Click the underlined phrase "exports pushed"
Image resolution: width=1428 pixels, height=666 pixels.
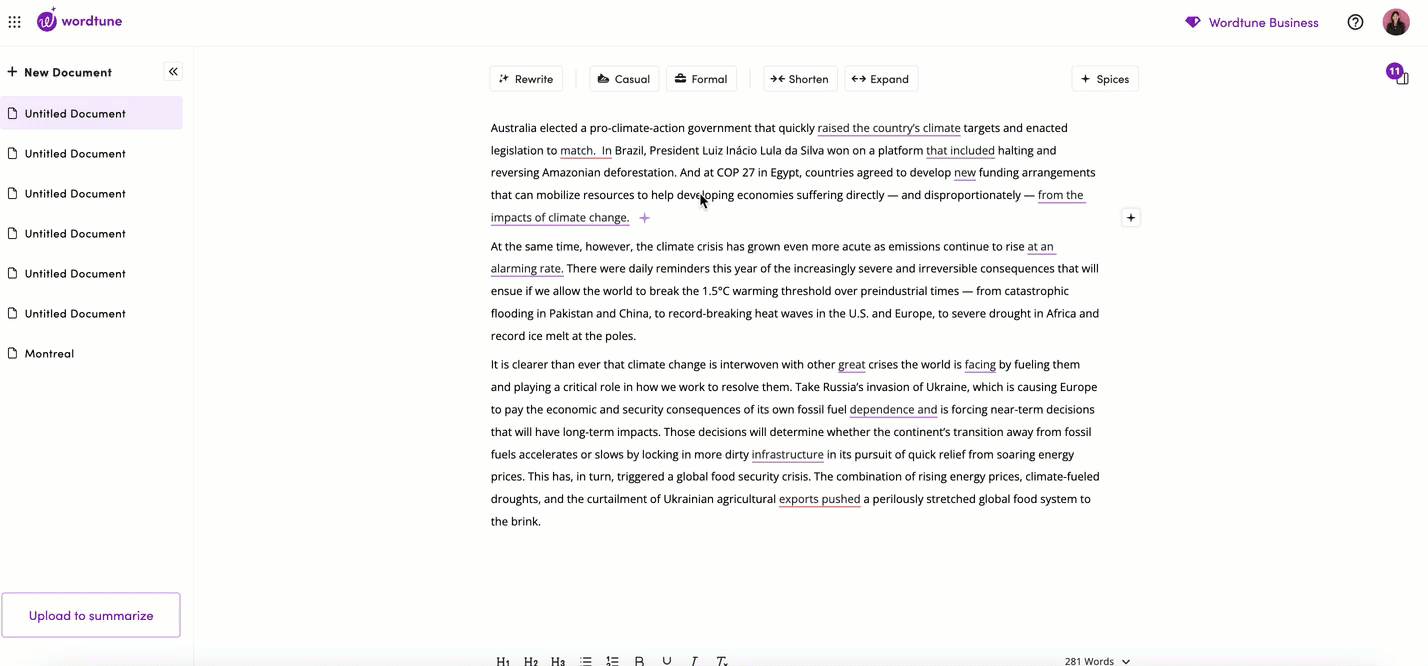coord(819,499)
